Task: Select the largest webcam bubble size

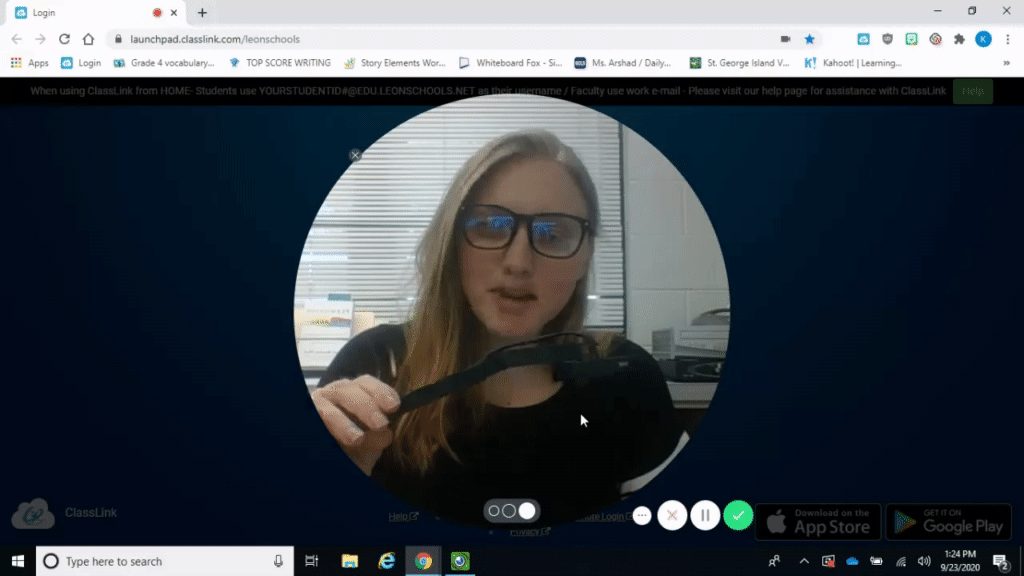Action: pos(527,511)
